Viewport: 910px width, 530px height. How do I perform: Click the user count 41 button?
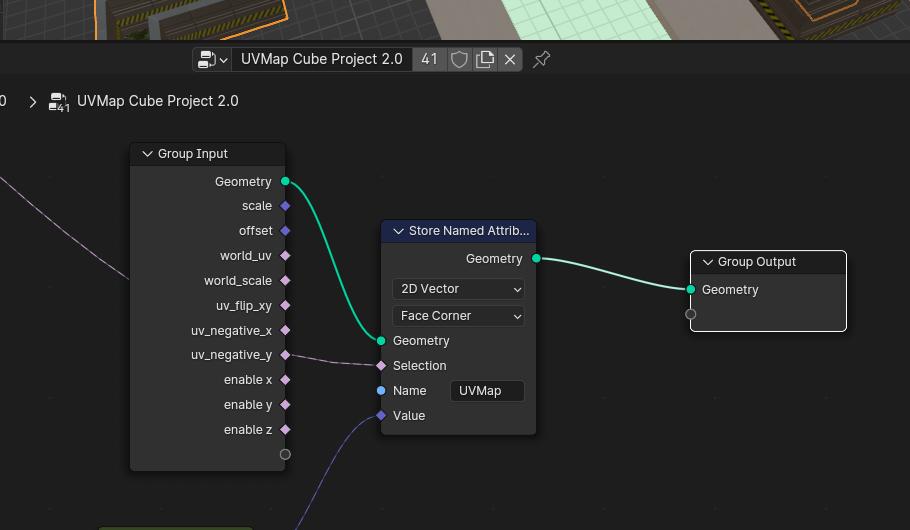coord(429,59)
